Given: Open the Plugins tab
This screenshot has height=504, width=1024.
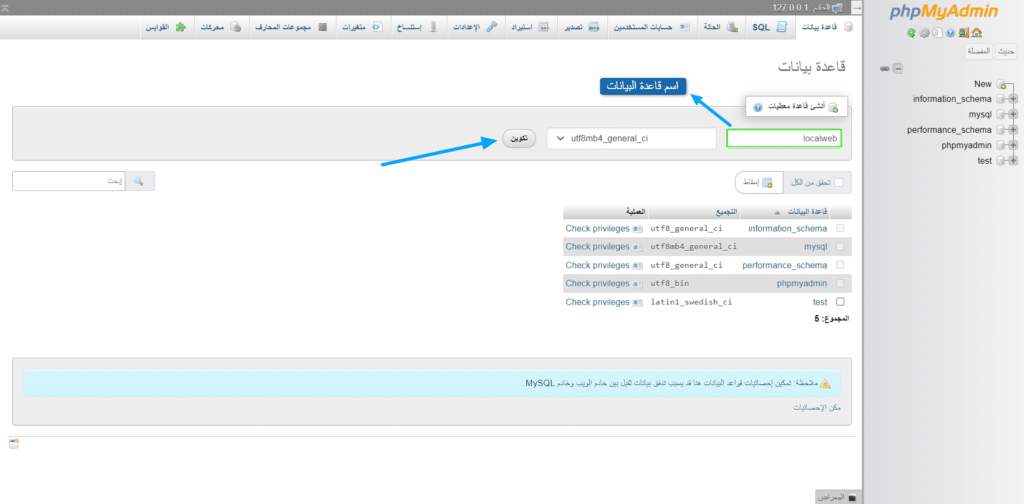Looking at the screenshot, I should [167, 27].
